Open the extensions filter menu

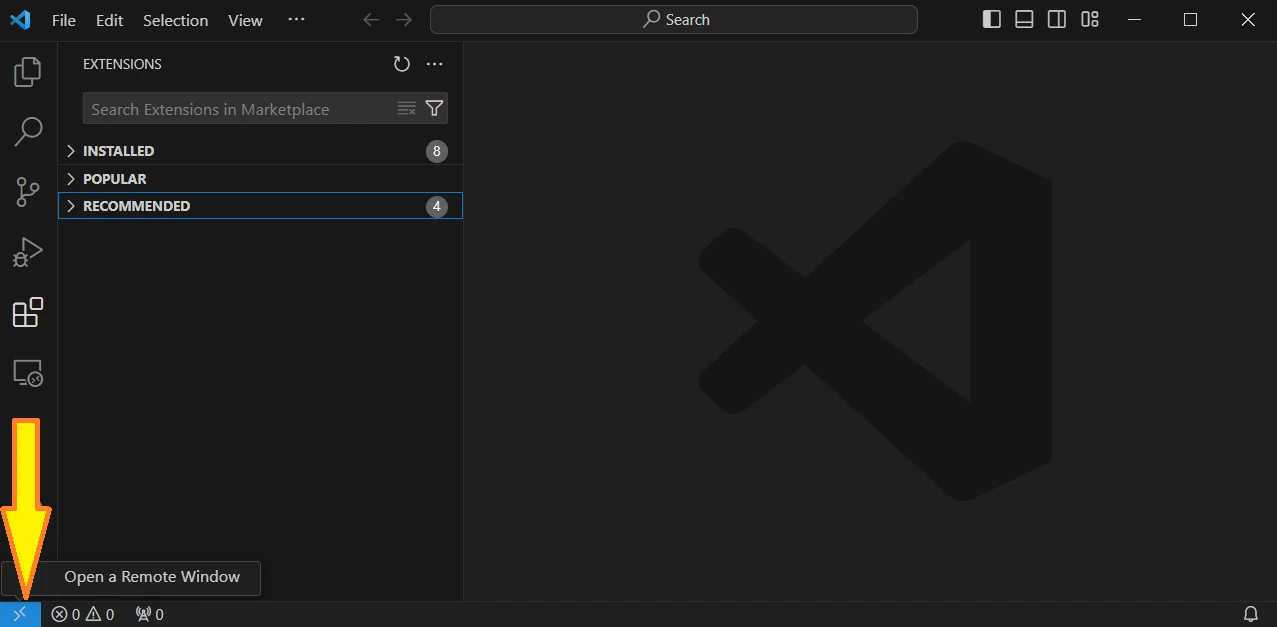434,108
